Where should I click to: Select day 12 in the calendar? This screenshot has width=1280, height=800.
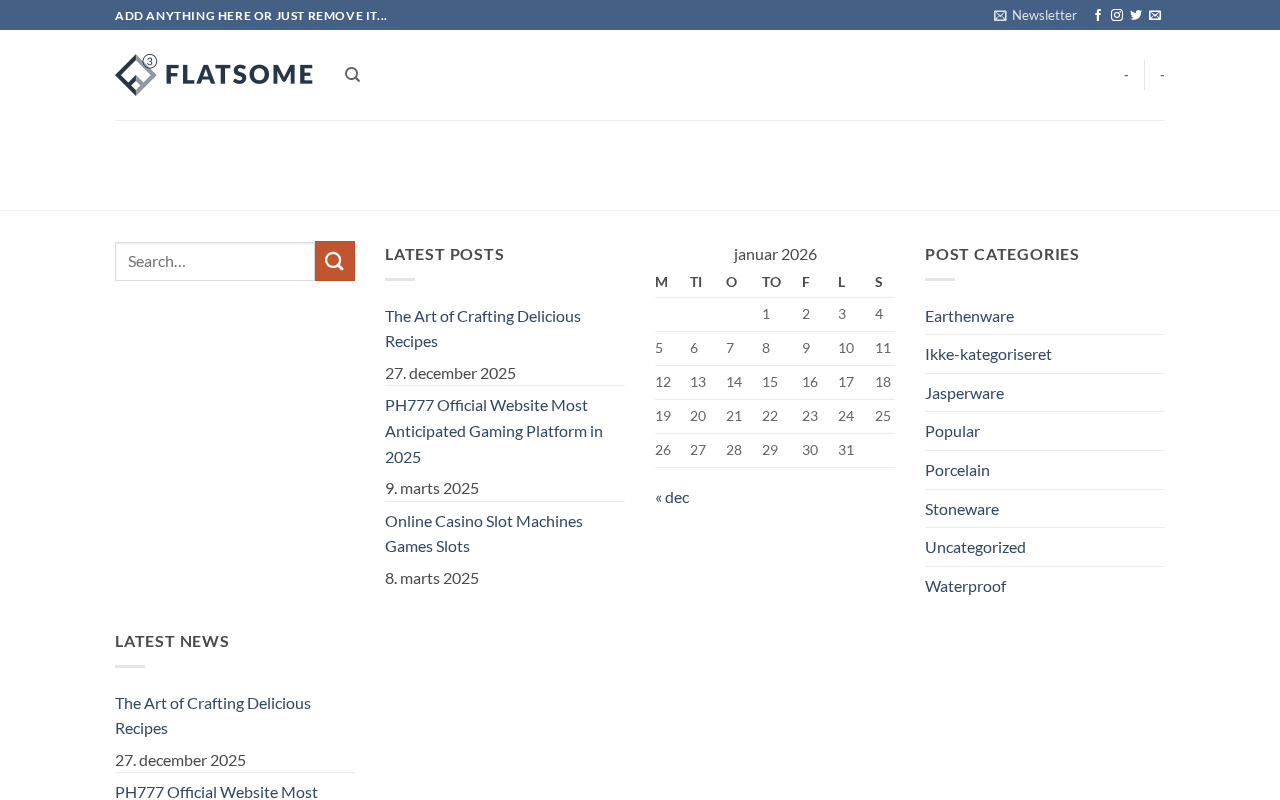click(x=663, y=382)
